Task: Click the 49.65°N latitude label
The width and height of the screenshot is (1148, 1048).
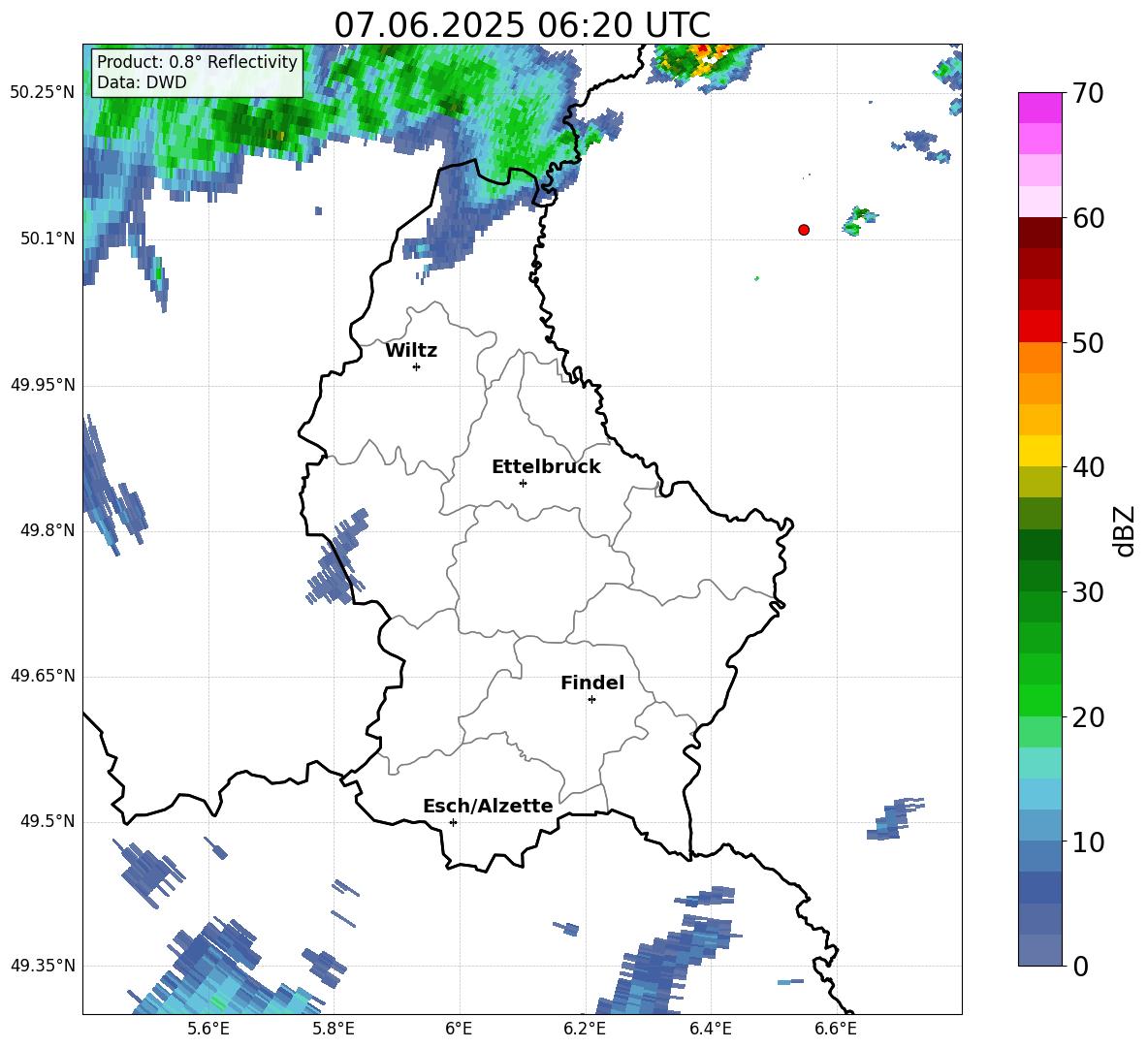Action: [x=43, y=676]
